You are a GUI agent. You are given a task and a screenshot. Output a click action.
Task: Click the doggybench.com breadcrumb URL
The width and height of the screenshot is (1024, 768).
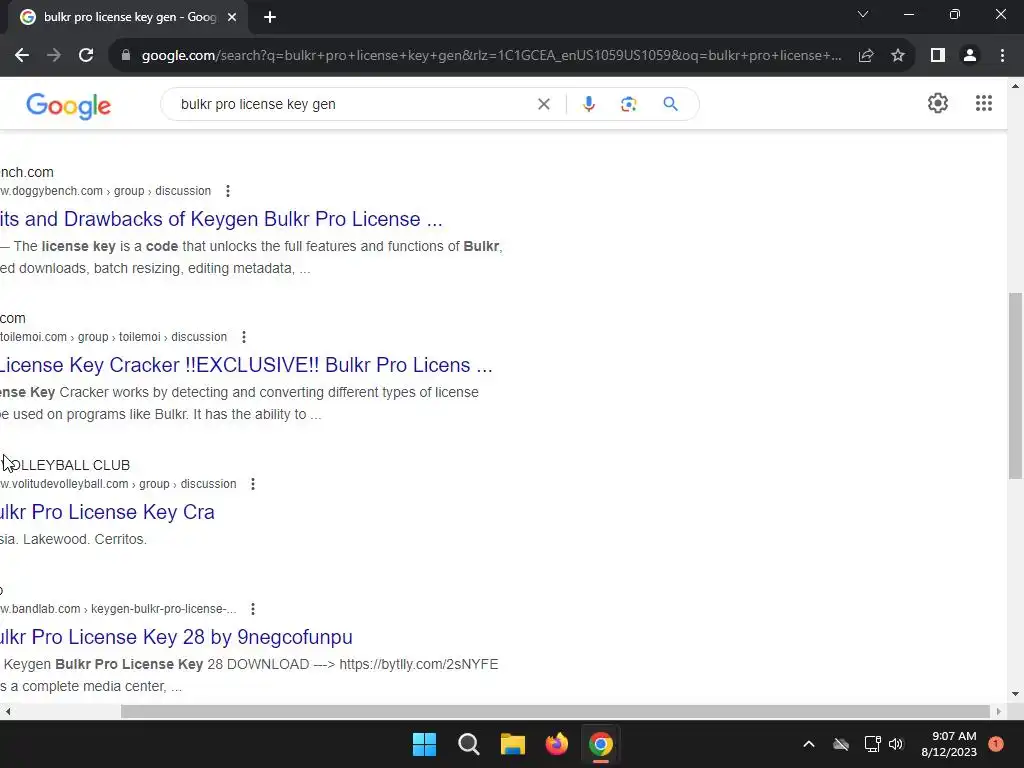(106, 191)
